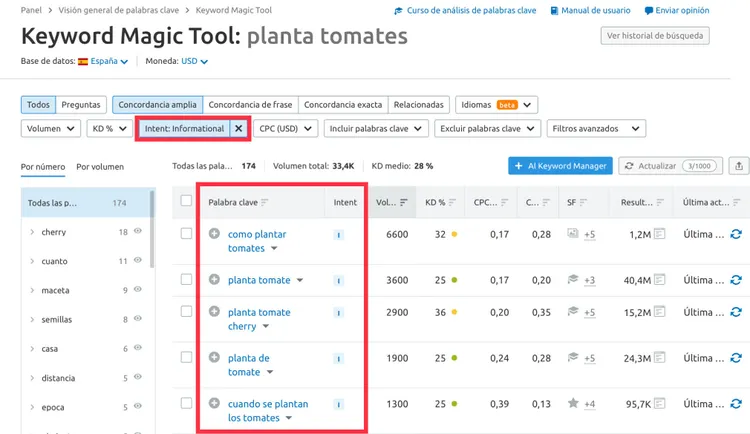Remove the Intent: Informational filter with X
Viewport: 750px width, 434px height.
(238, 128)
